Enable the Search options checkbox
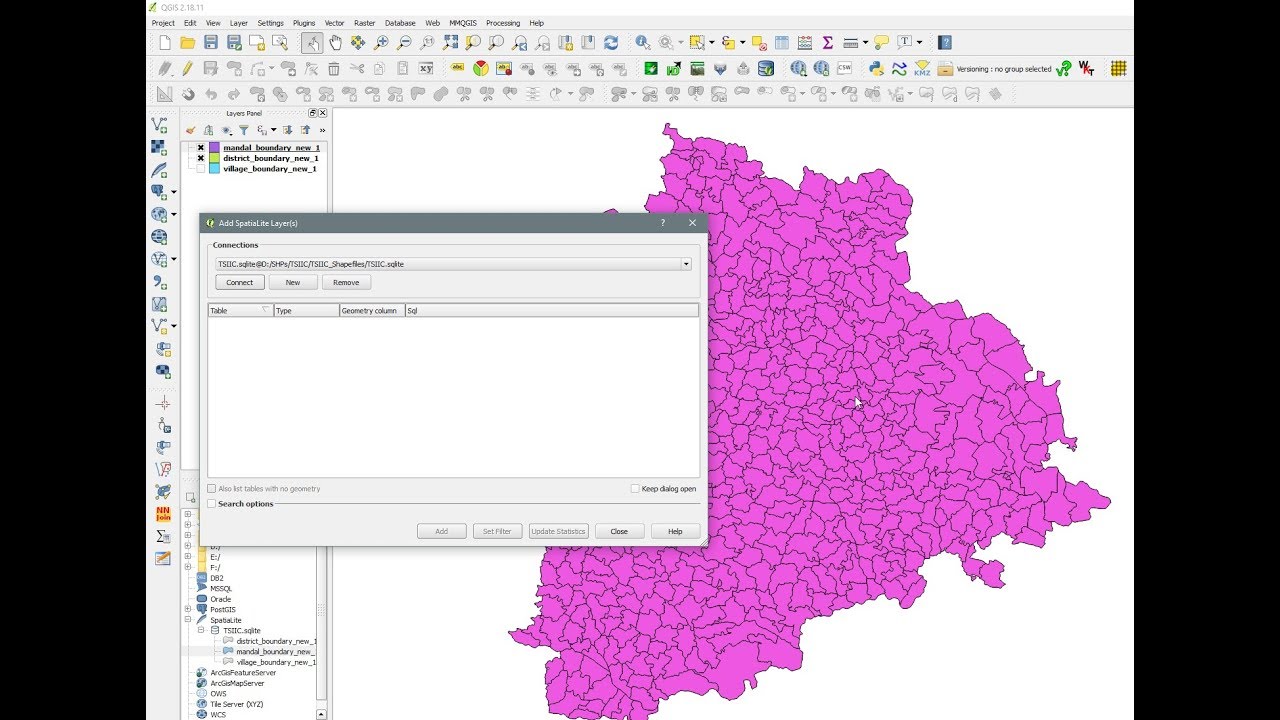The image size is (1280, 720). coord(211,504)
